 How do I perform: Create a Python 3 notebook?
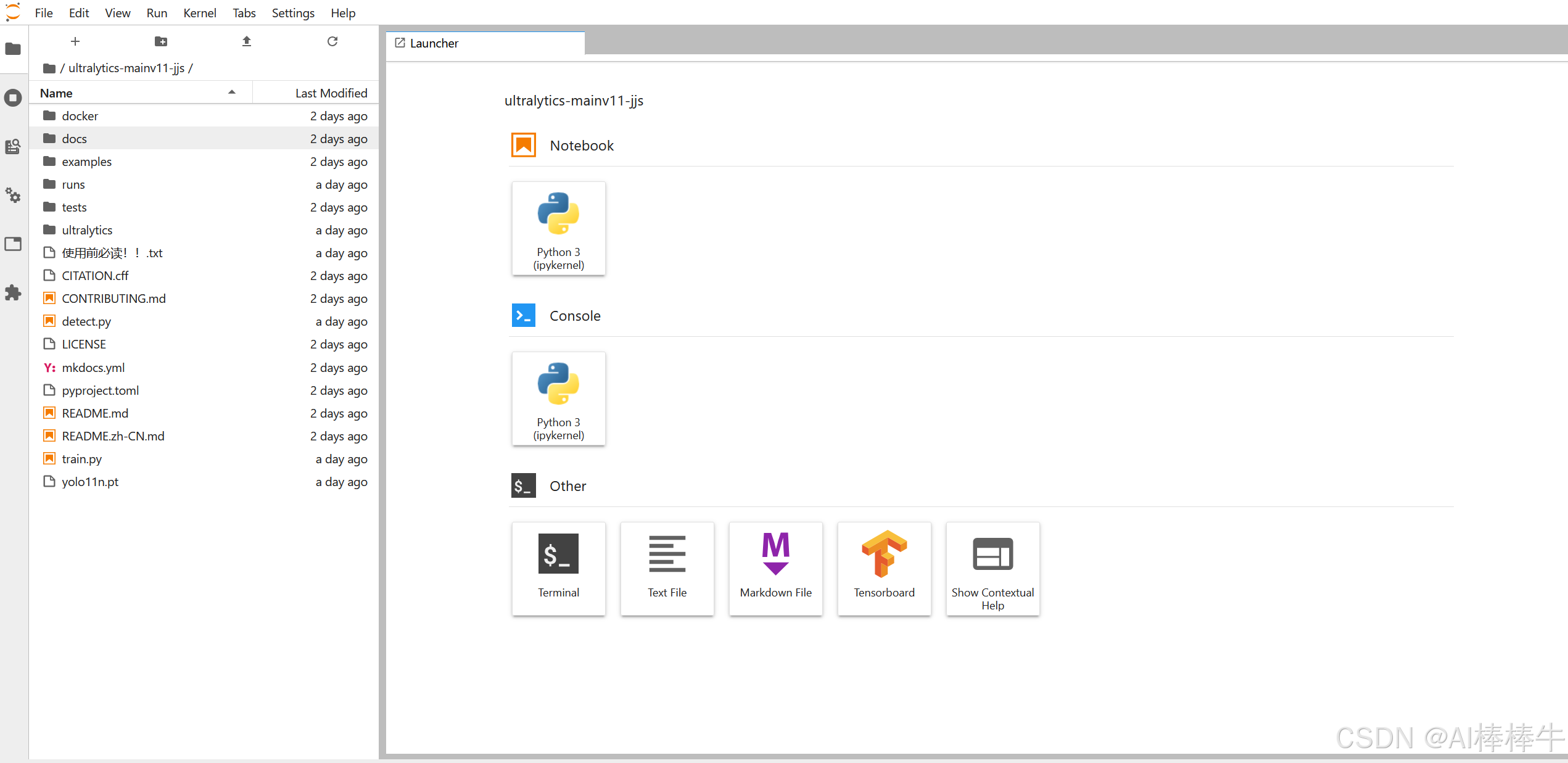click(558, 228)
